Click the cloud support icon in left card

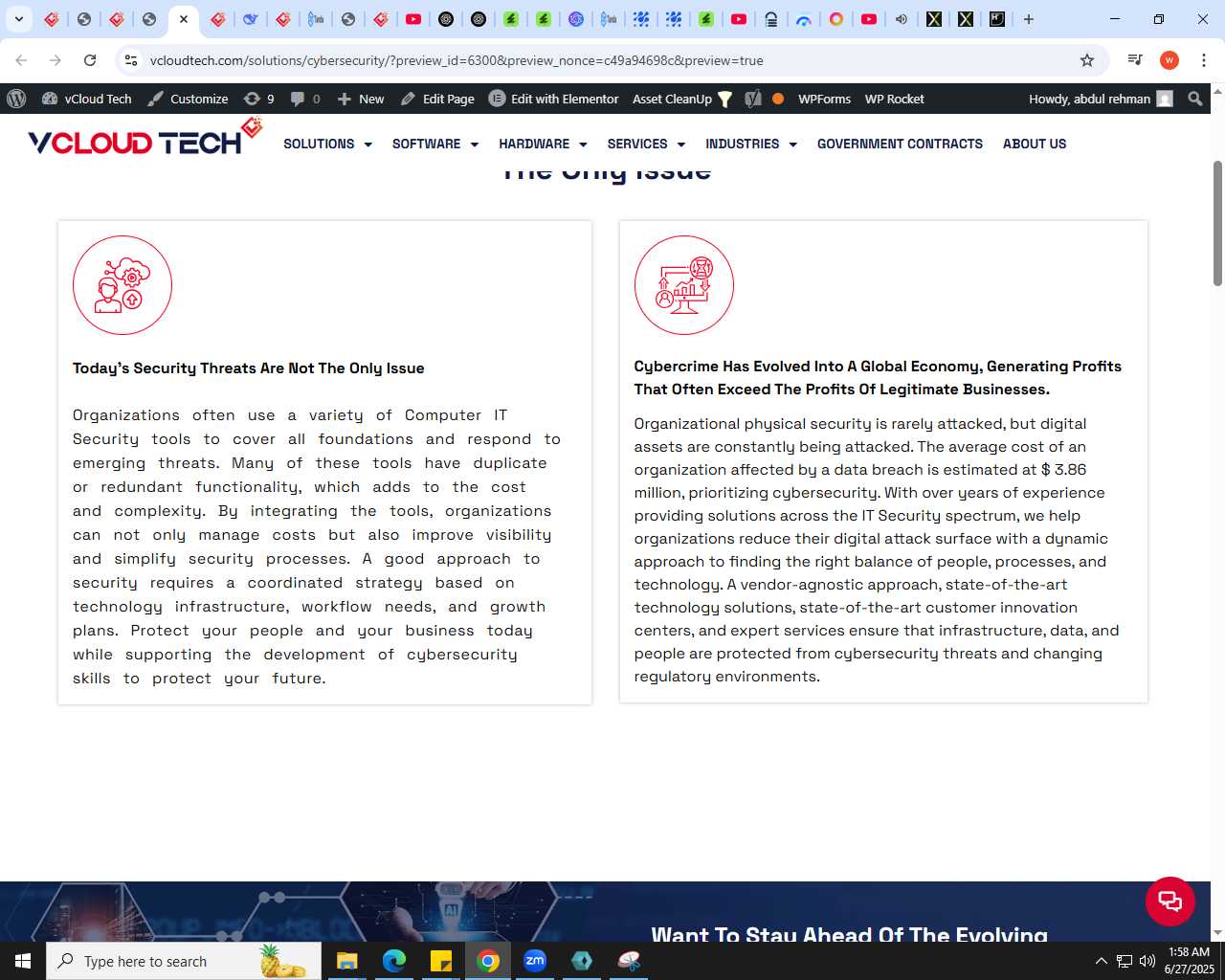[x=122, y=285]
